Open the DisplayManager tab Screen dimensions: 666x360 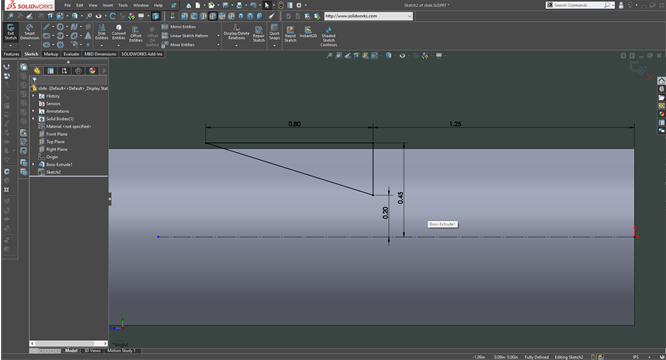point(92,70)
